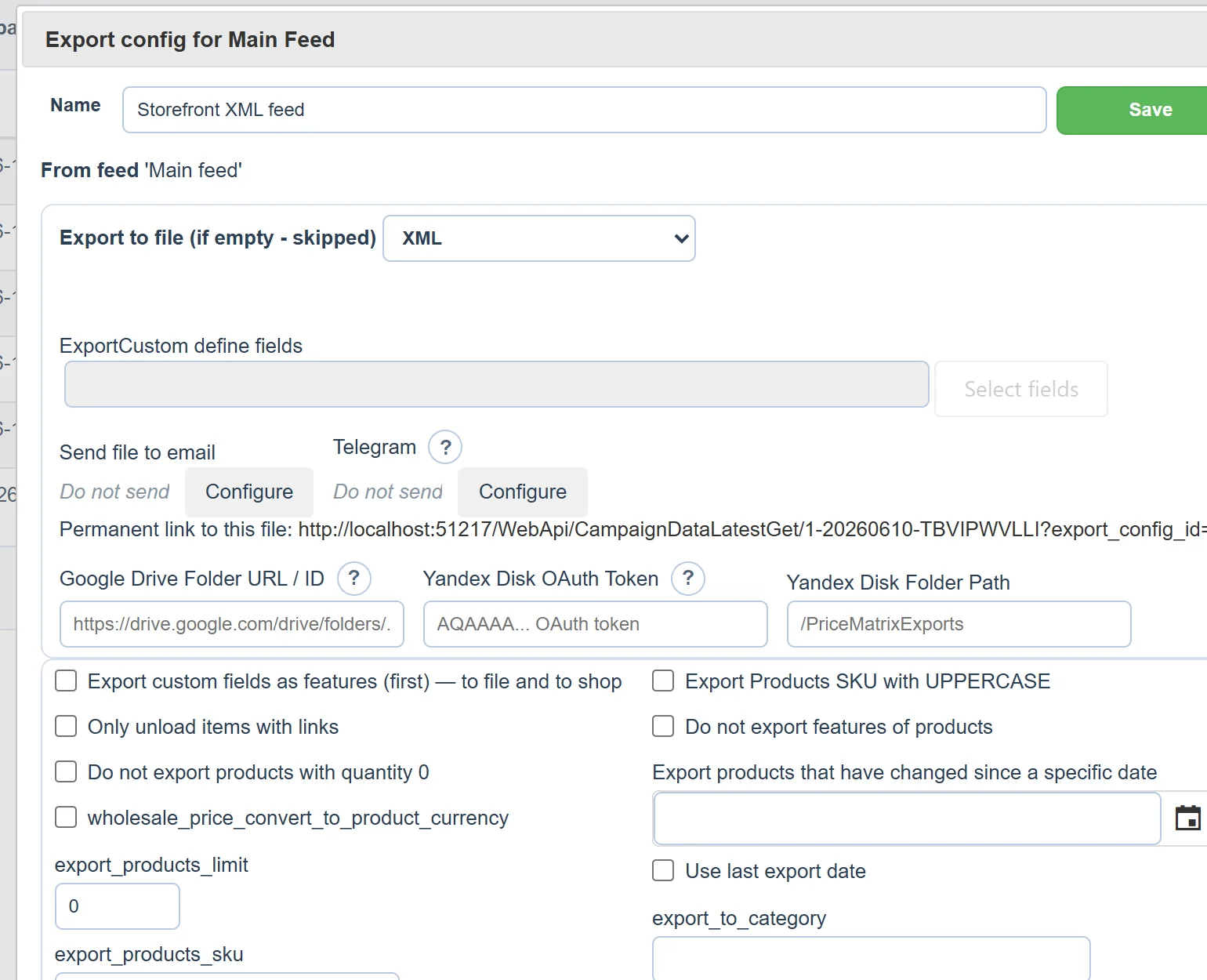Focus the Name field with Storefront XML feed

[585, 110]
